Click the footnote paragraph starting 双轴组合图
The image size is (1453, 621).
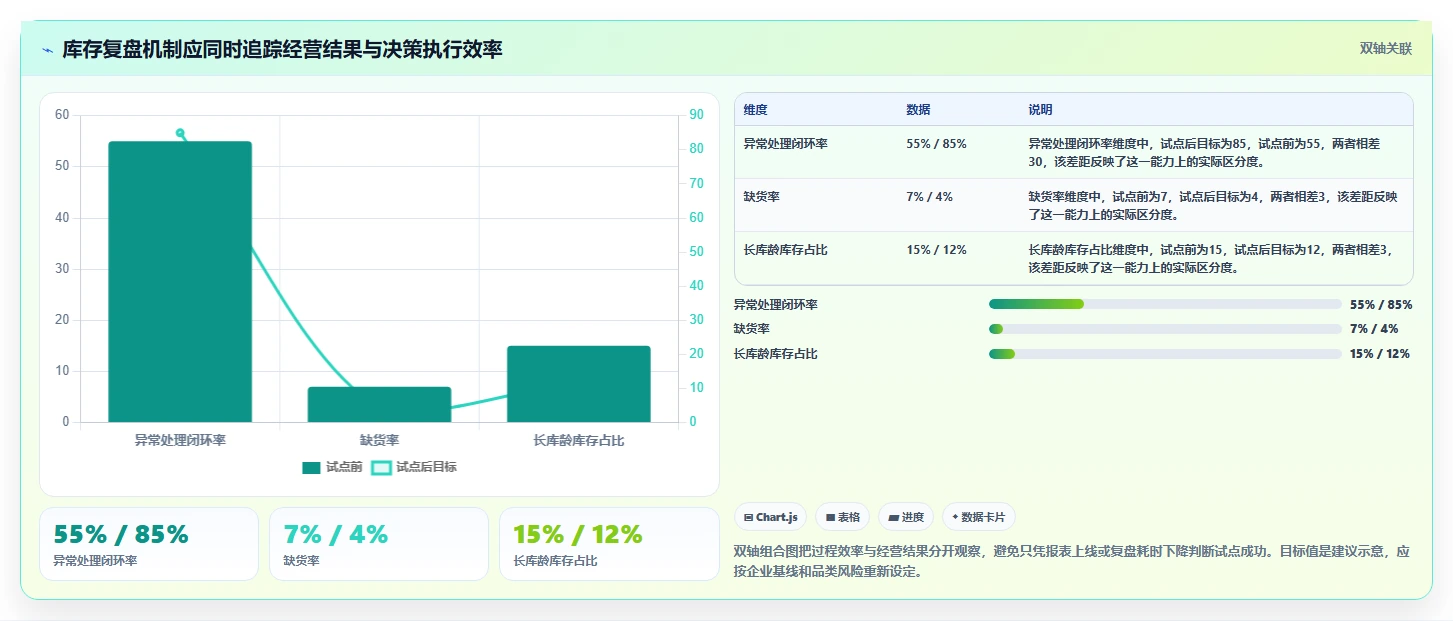click(x=1071, y=561)
